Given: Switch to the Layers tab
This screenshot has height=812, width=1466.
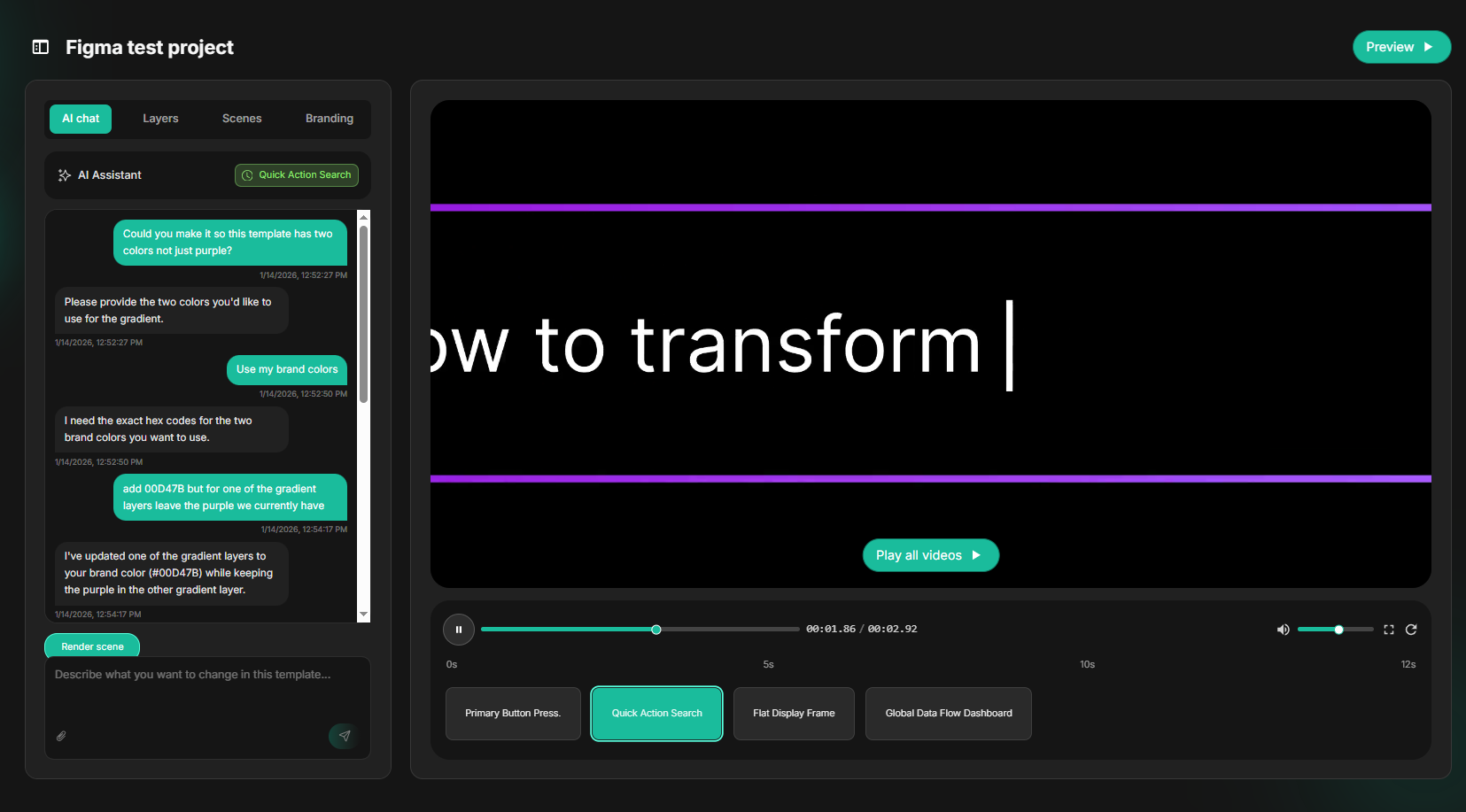Looking at the screenshot, I should coord(160,118).
